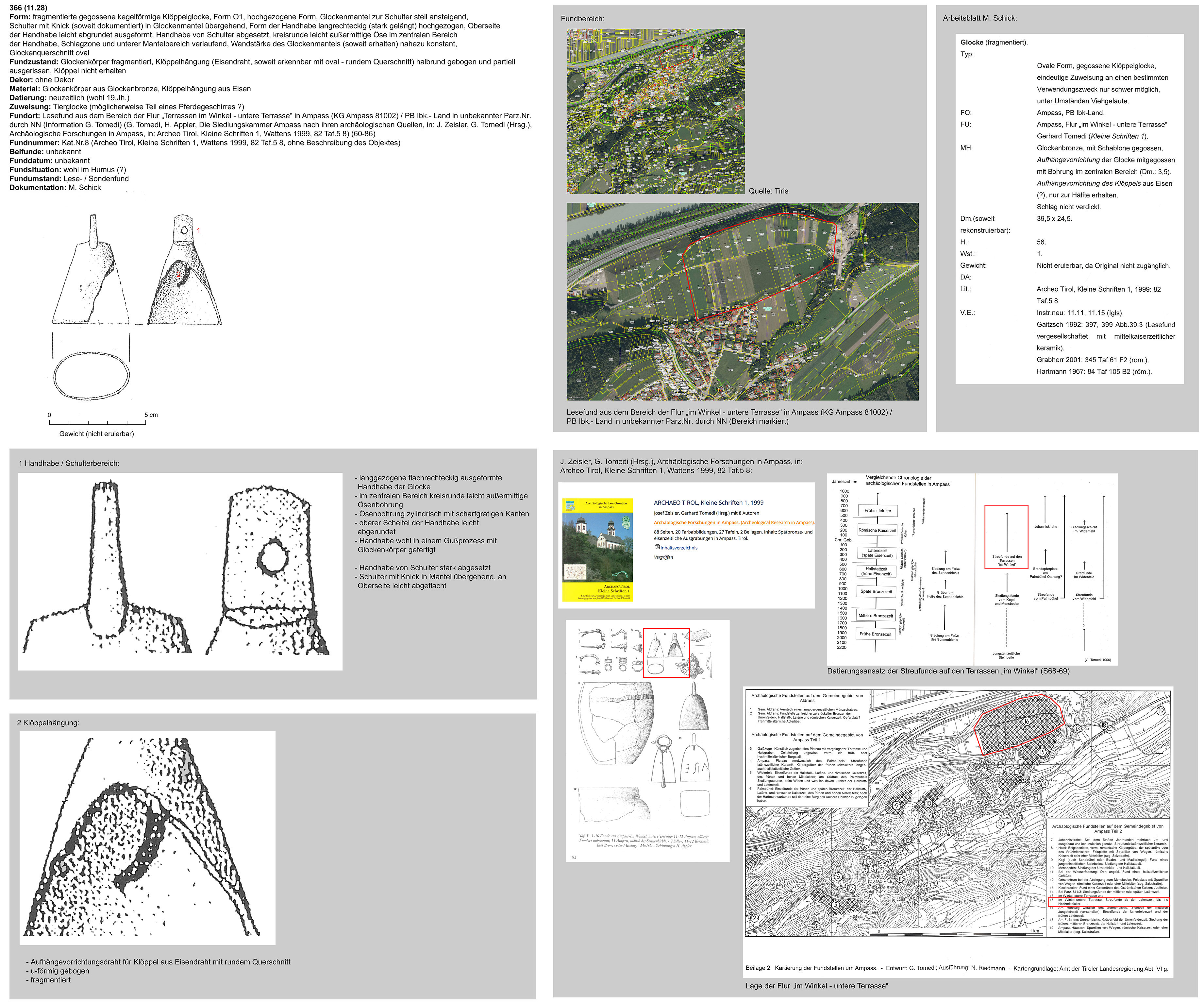
Task: Click red marker 1 on bell handle drawing
Action: pos(198,230)
